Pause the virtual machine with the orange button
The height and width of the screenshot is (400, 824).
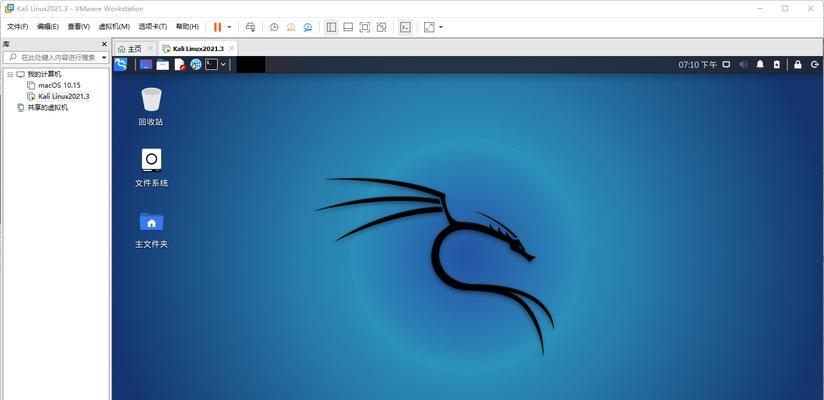click(x=217, y=27)
